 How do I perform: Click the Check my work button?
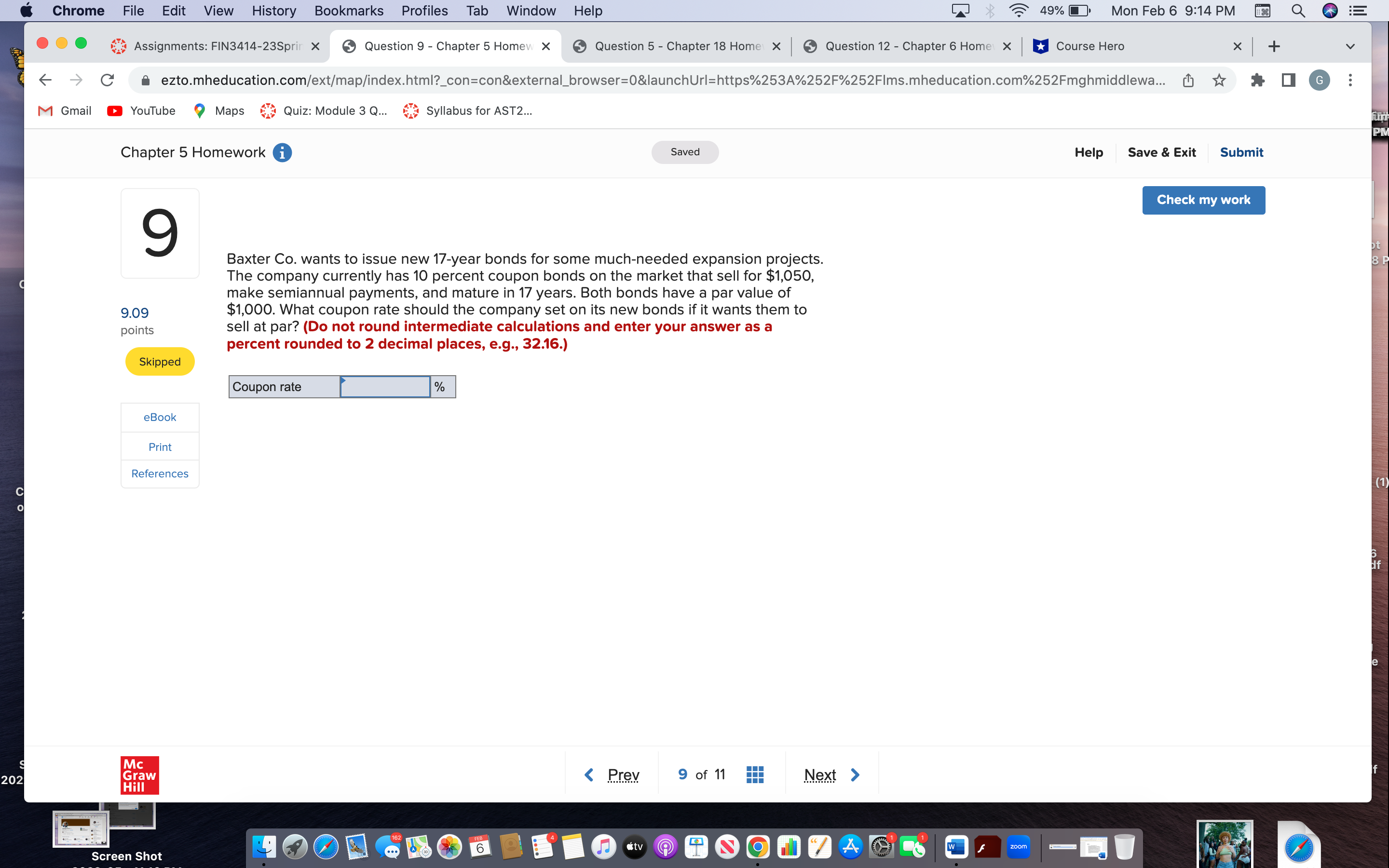1204,200
